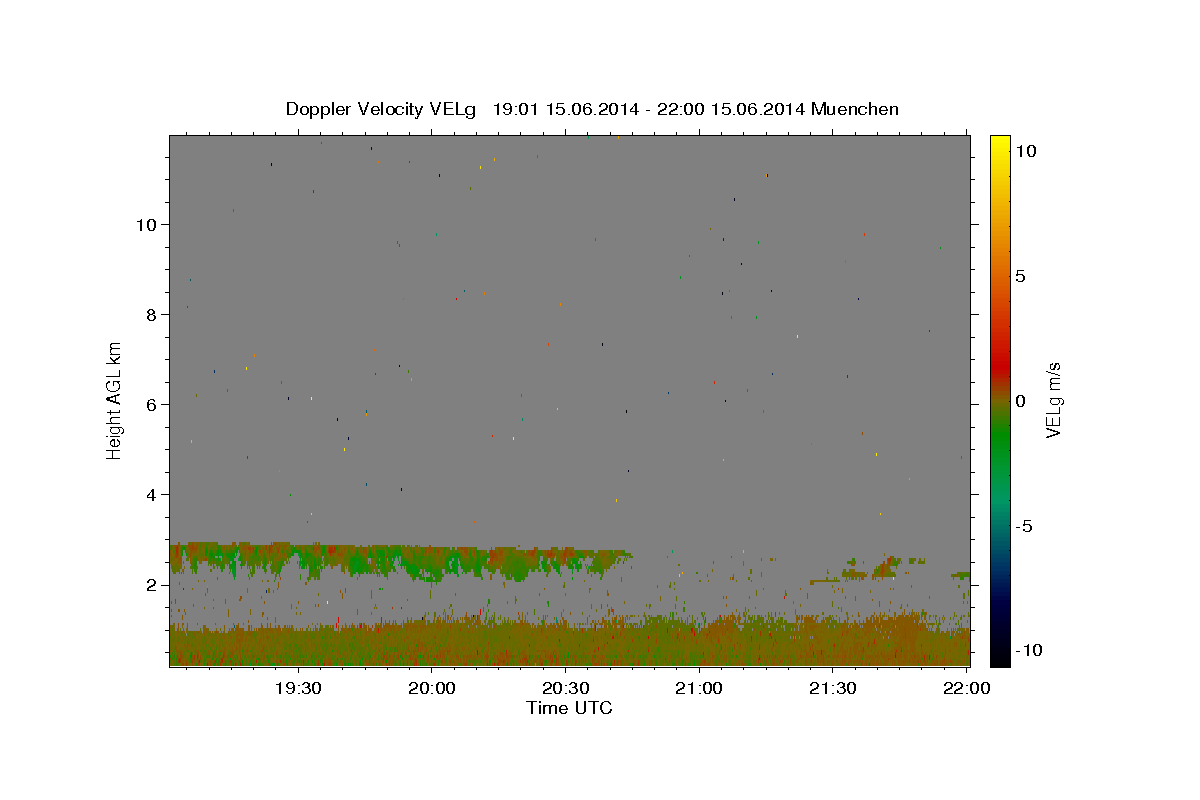Click the 20:00 time tick label
The height and width of the screenshot is (800, 1200).
[x=431, y=688]
